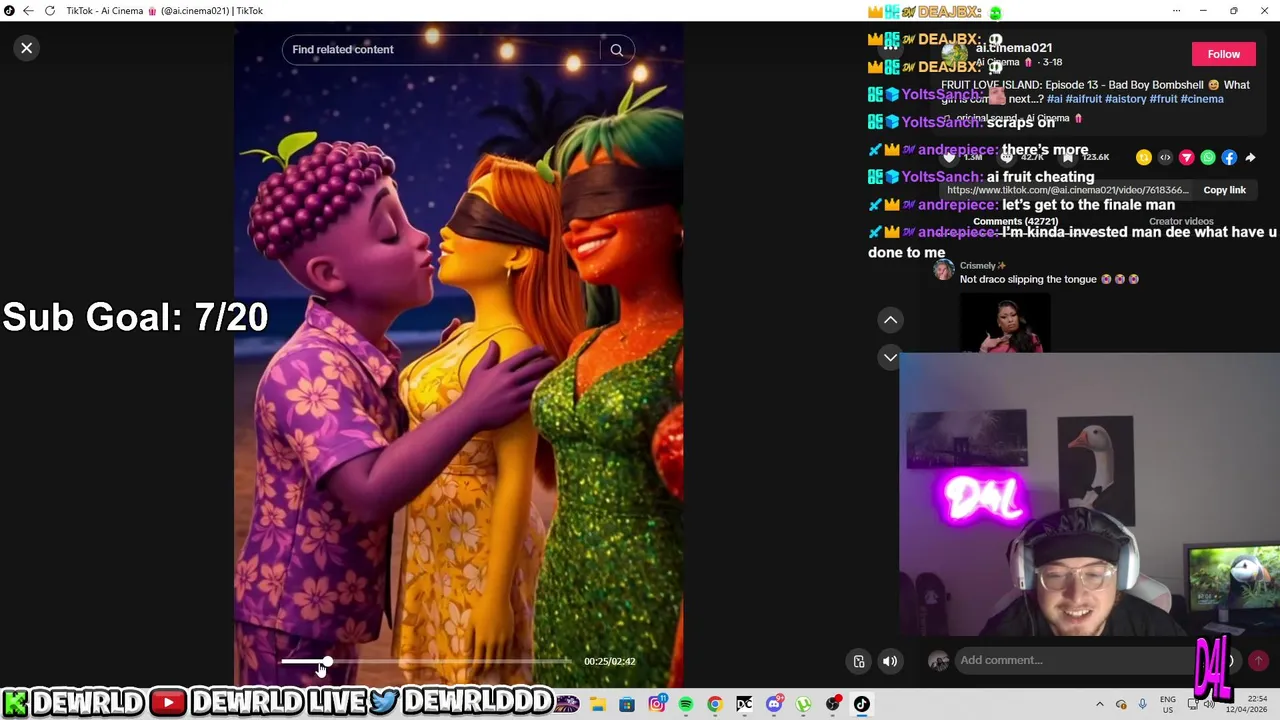Open the #aistory hashtag
This screenshot has height=720, width=1280.
pyautogui.click(x=1125, y=99)
